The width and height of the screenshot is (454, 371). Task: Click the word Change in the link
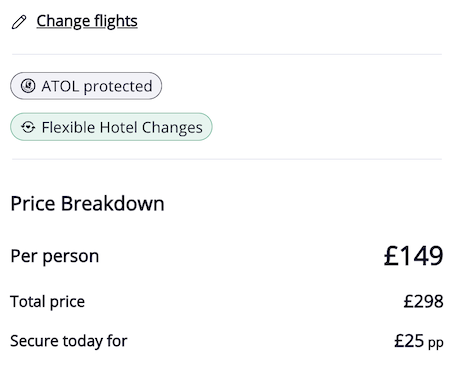point(63,21)
